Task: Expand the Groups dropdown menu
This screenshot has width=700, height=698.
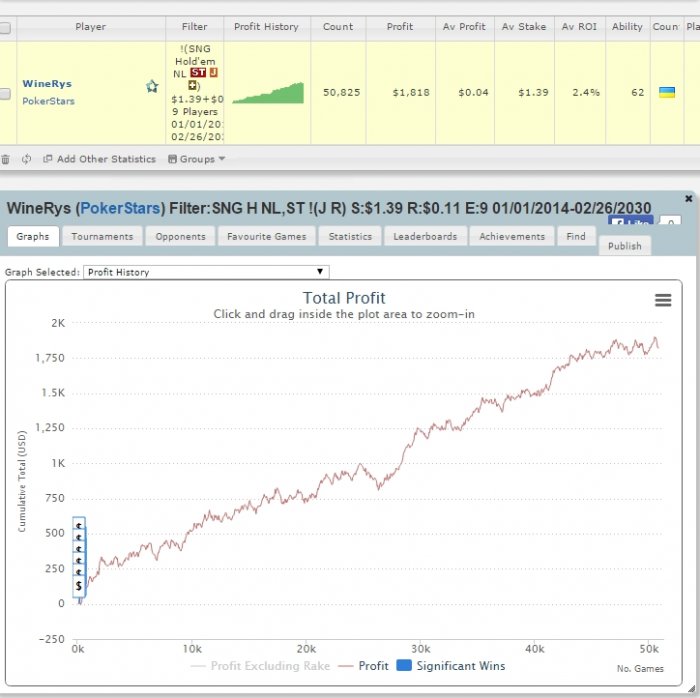Action: coord(196,159)
